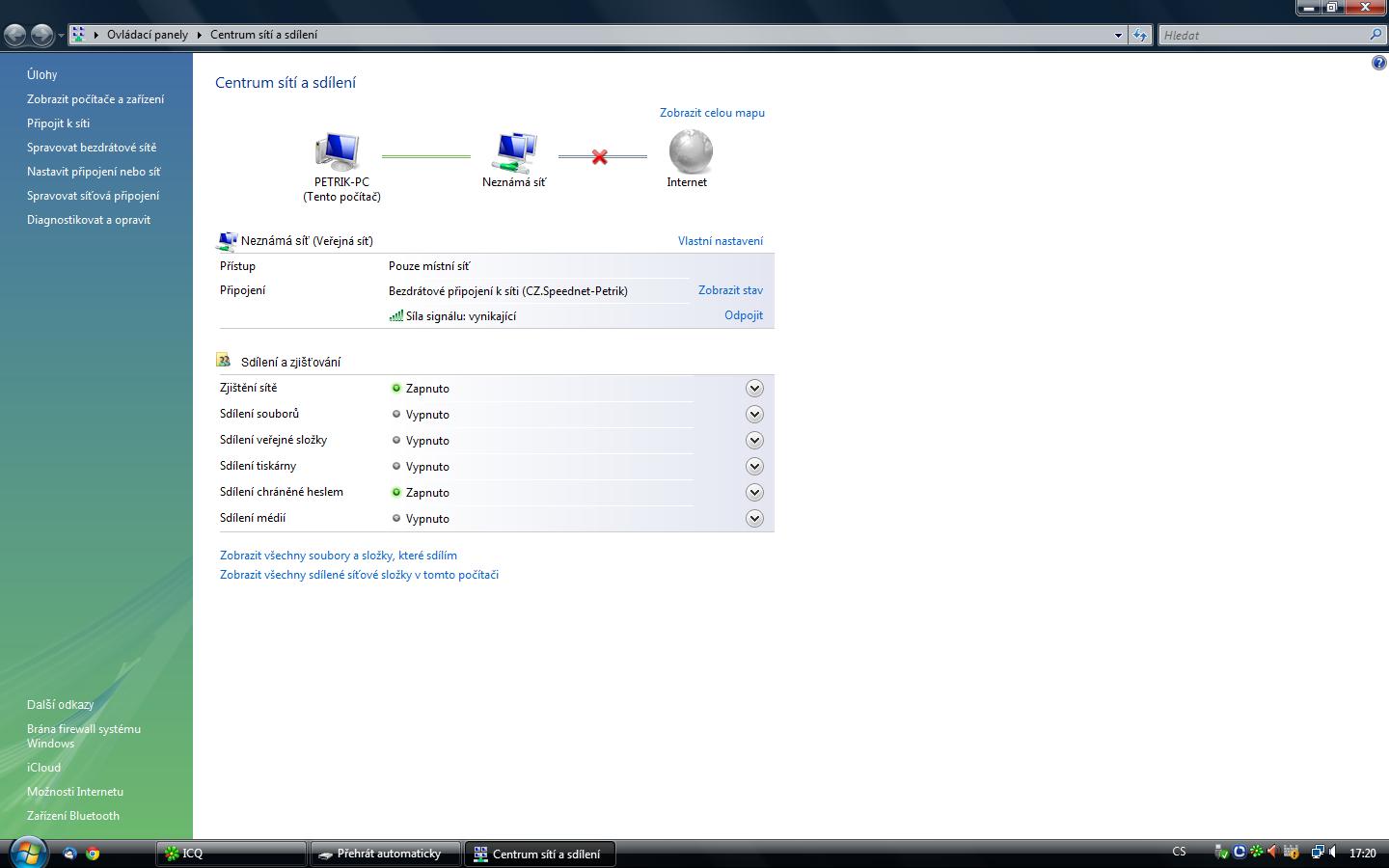
Task: Click the blue circular C tray icon
Action: pyautogui.click(x=1239, y=853)
